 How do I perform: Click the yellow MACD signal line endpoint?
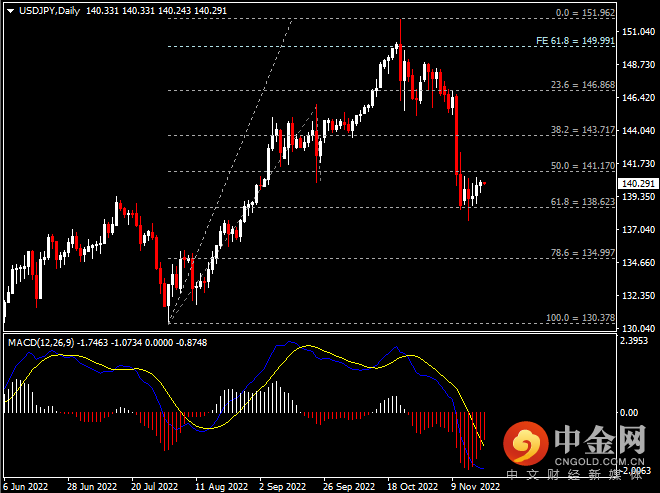[x=483, y=445]
